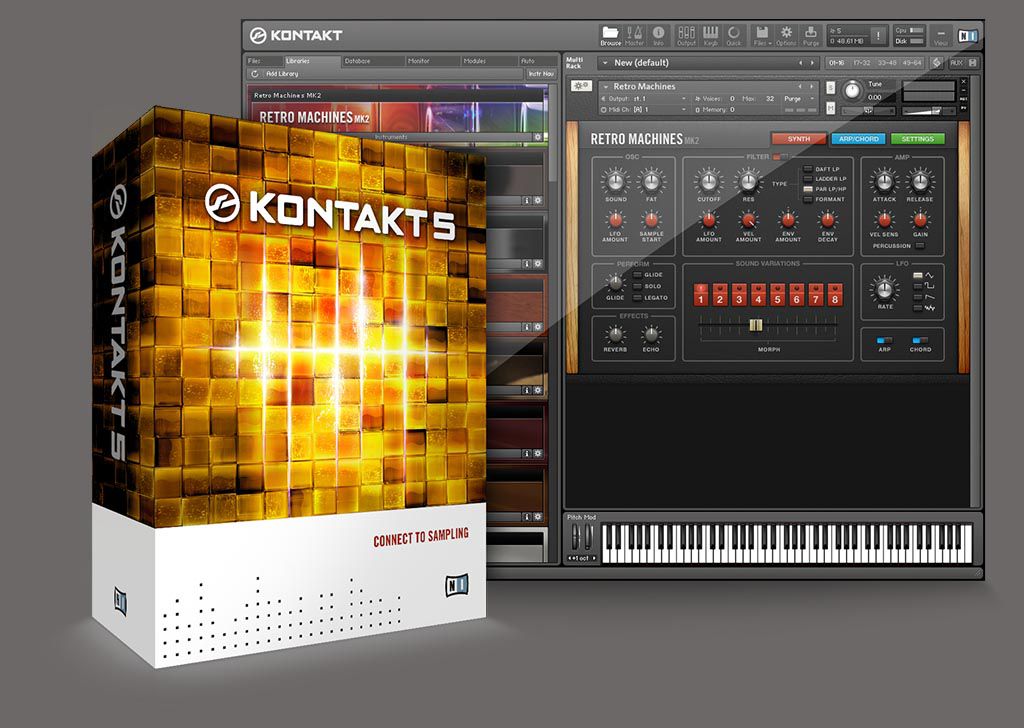This screenshot has height=728, width=1024.
Task: Select the Ladder LP filter type
Action: 808,179
